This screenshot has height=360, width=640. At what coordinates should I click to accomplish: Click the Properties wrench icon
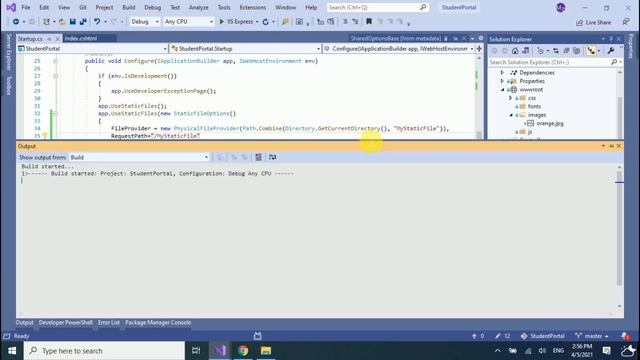[x=611, y=51]
